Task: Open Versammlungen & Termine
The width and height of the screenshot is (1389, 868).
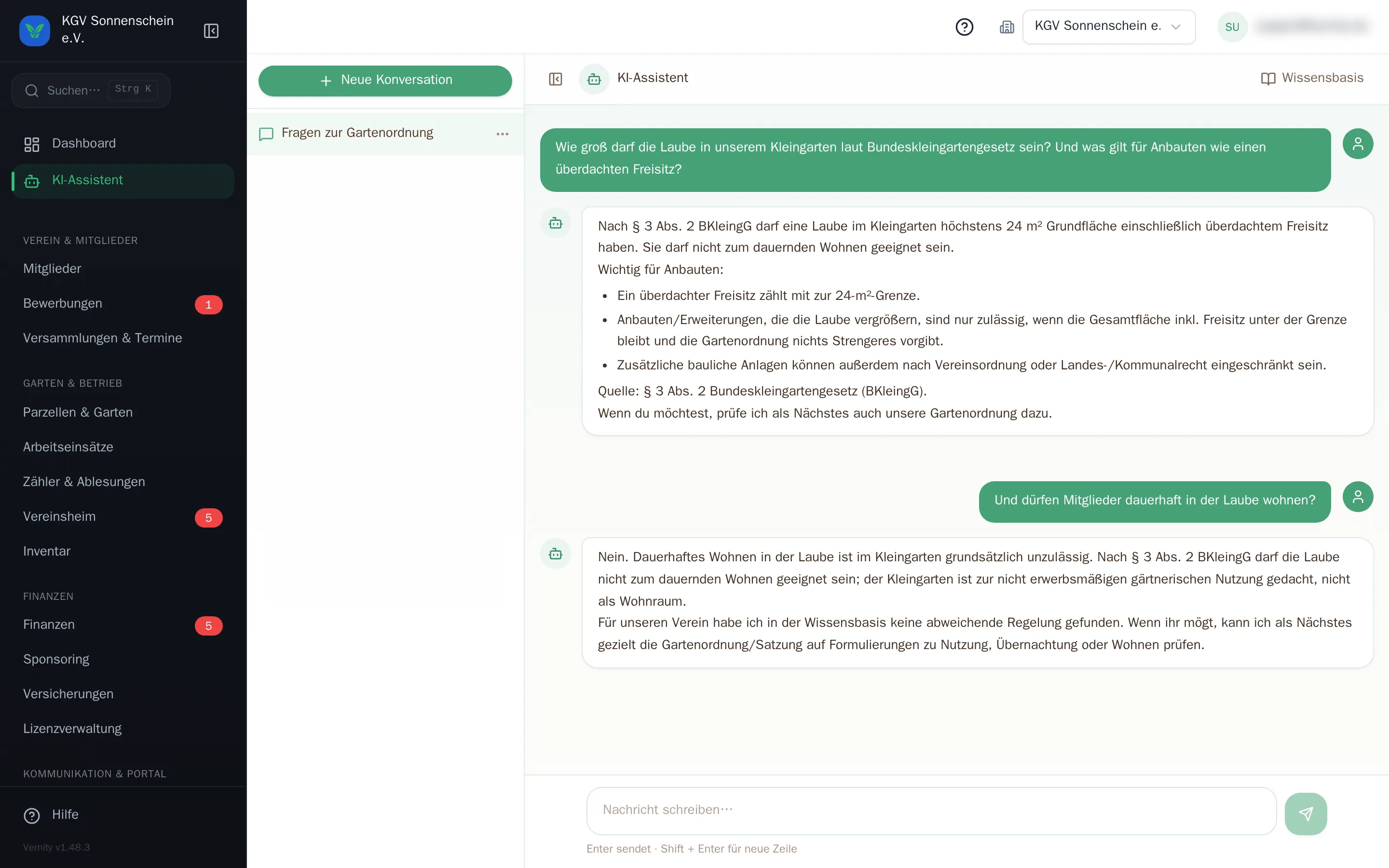Action: (x=123, y=338)
